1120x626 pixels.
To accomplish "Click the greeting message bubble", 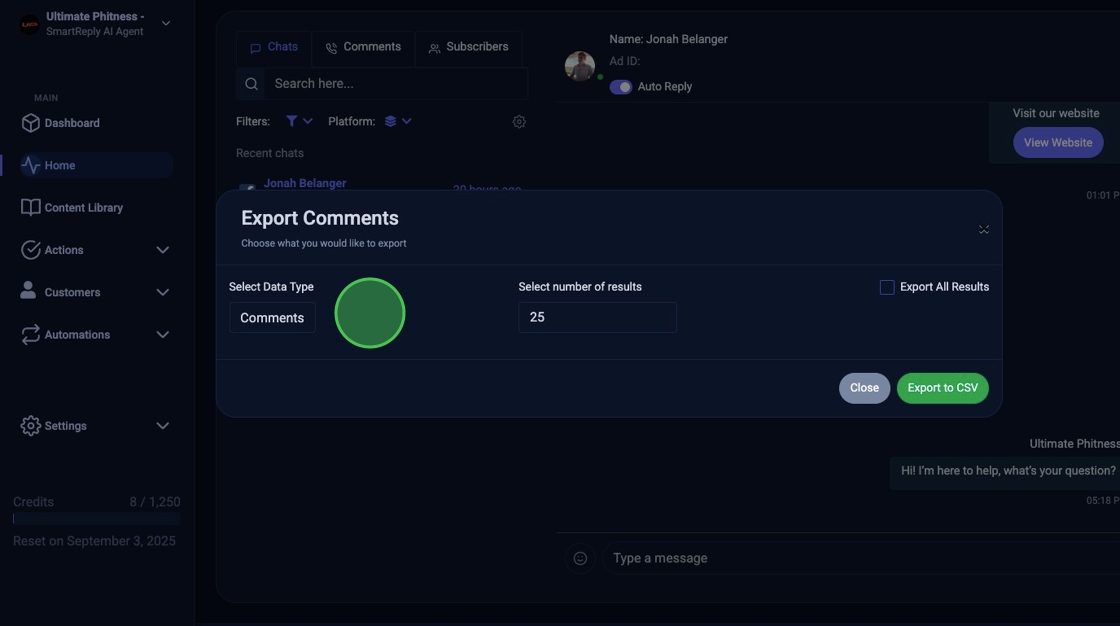I will [1004, 471].
